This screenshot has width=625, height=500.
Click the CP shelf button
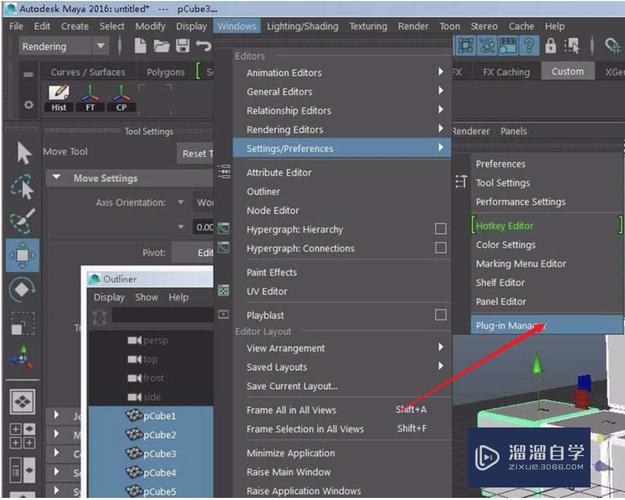[x=121, y=98]
